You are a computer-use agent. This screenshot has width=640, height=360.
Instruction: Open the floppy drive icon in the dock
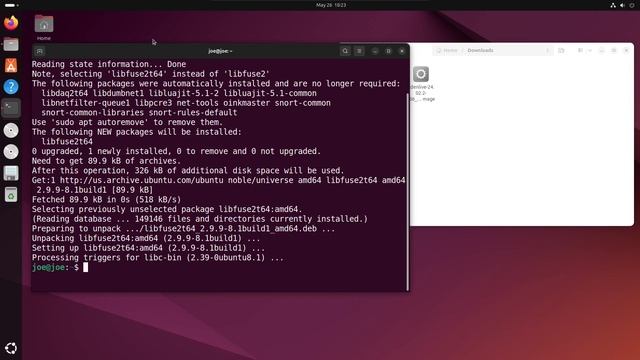click(11, 173)
